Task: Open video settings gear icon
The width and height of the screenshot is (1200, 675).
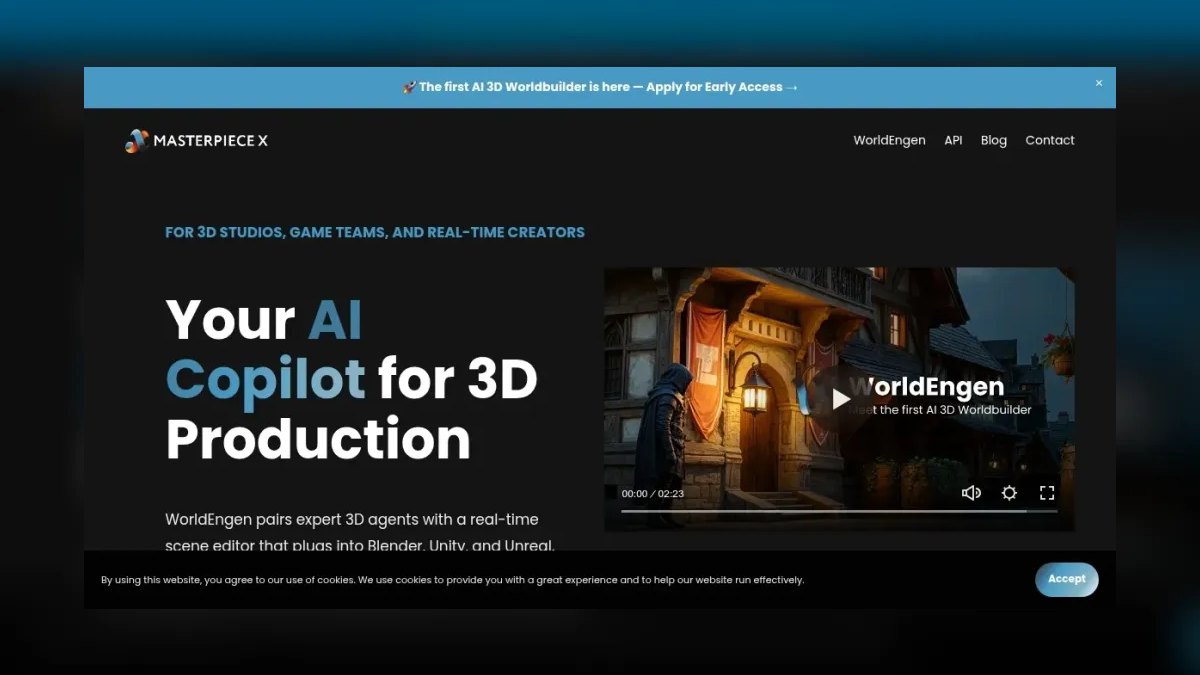Action: click(1009, 493)
